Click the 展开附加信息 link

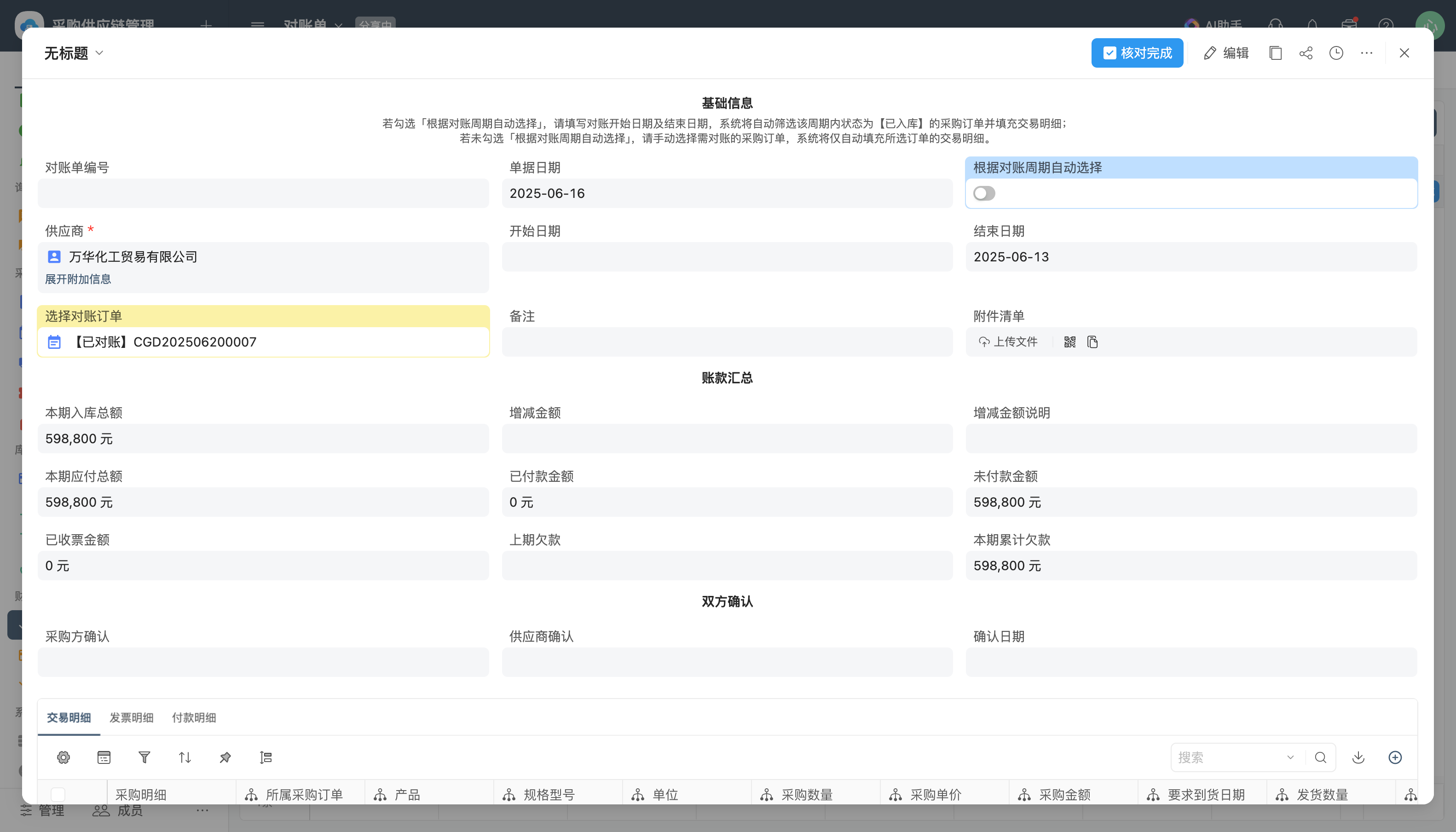(x=78, y=279)
